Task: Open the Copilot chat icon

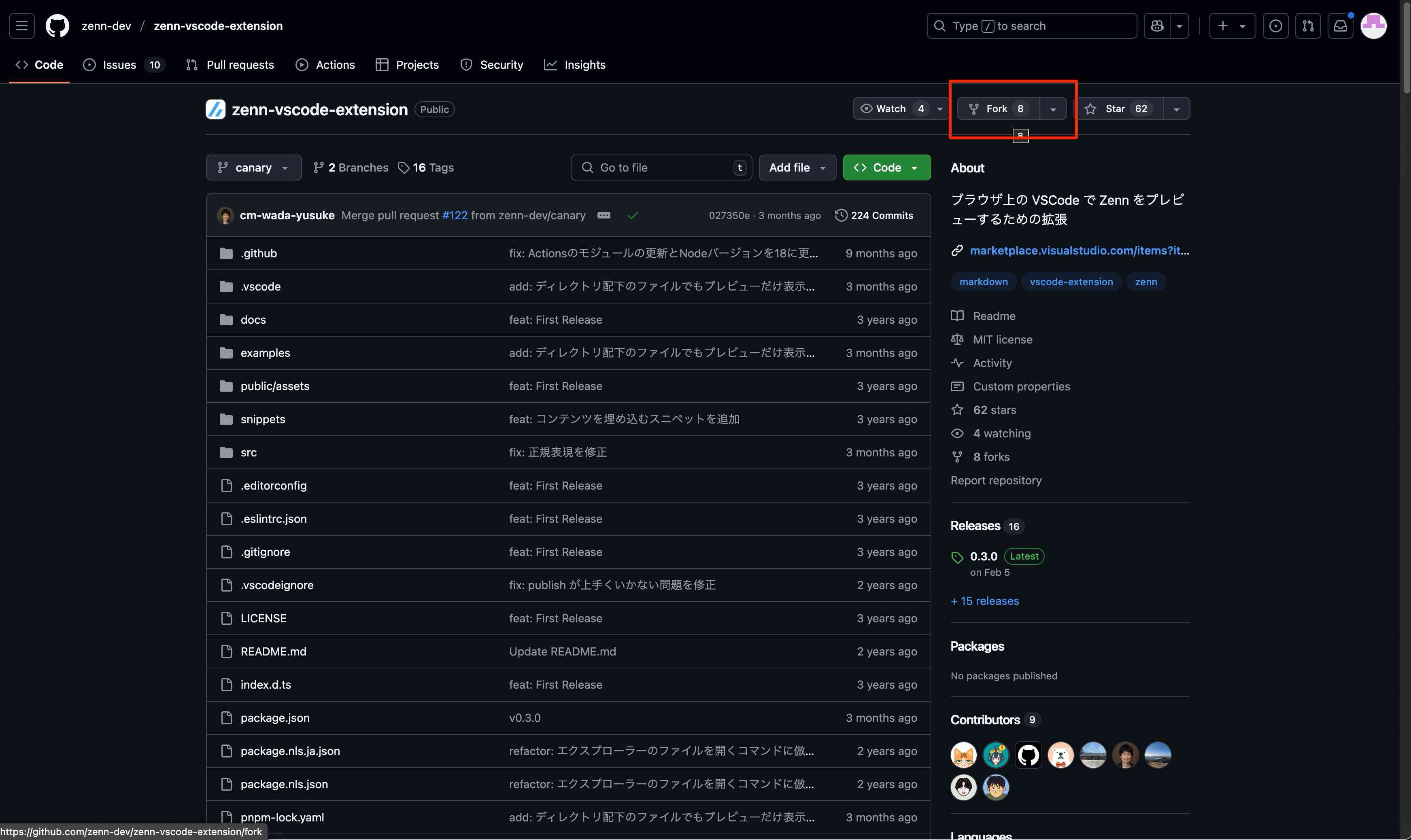Action: pyautogui.click(x=1157, y=26)
